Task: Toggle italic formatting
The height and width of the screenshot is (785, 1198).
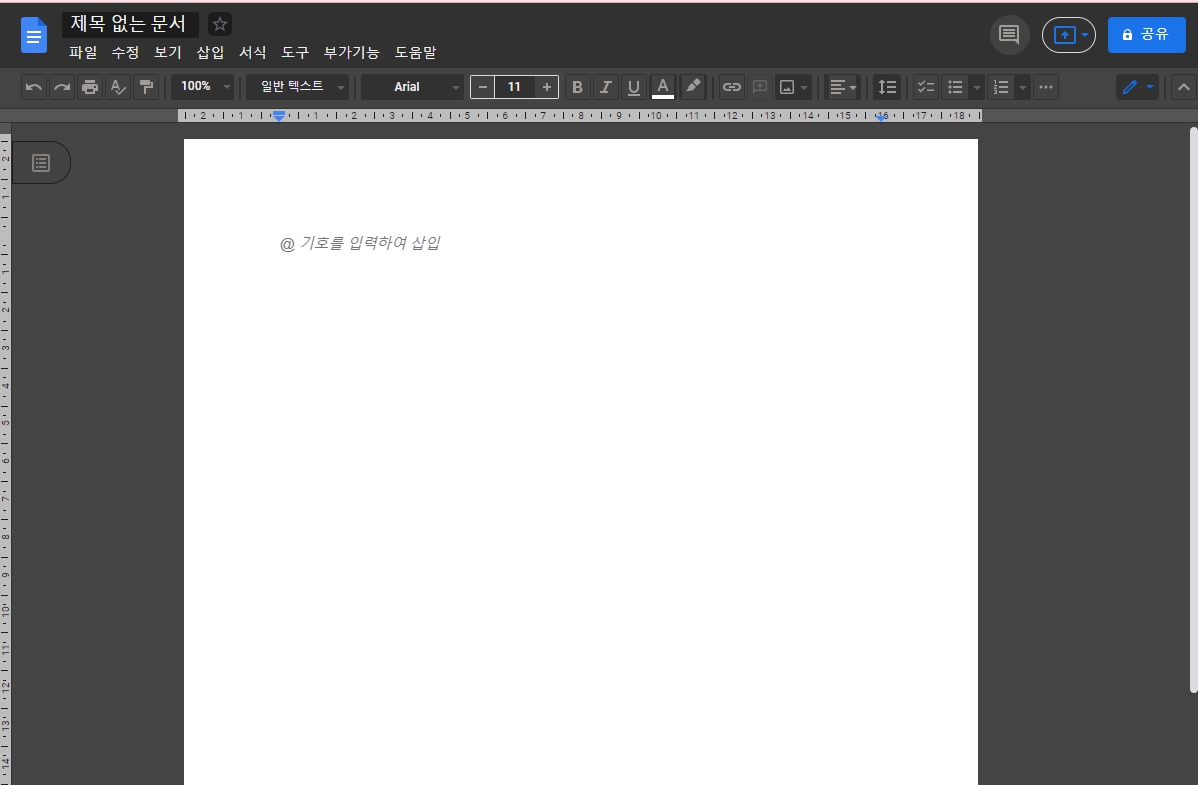Action: pos(605,87)
